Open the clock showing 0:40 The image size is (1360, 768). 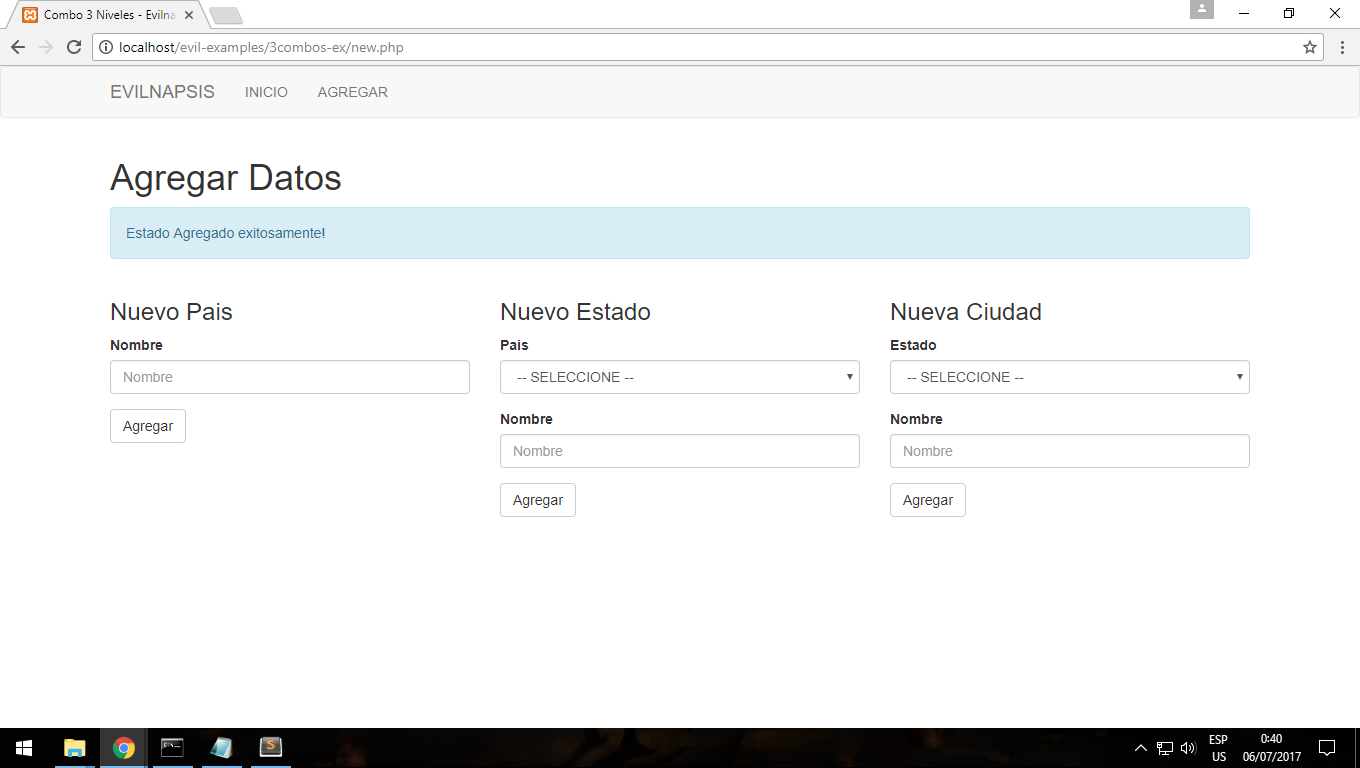click(x=1271, y=748)
